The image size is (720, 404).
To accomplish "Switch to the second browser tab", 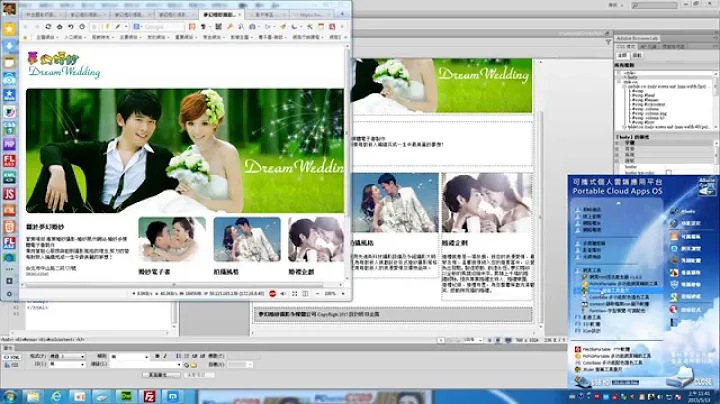I will click(x=87, y=15).
